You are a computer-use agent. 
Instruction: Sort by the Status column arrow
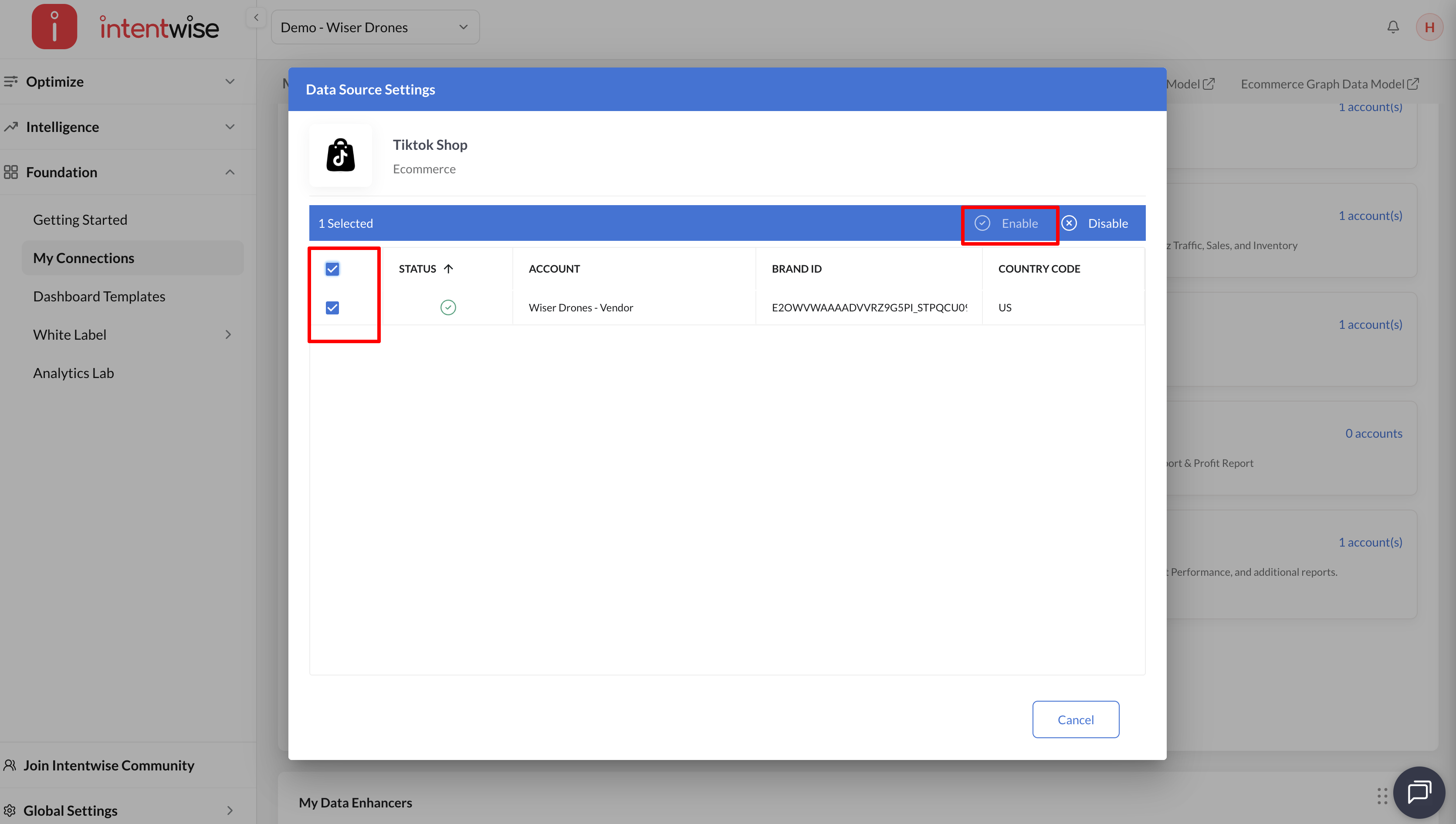[448, 269]
